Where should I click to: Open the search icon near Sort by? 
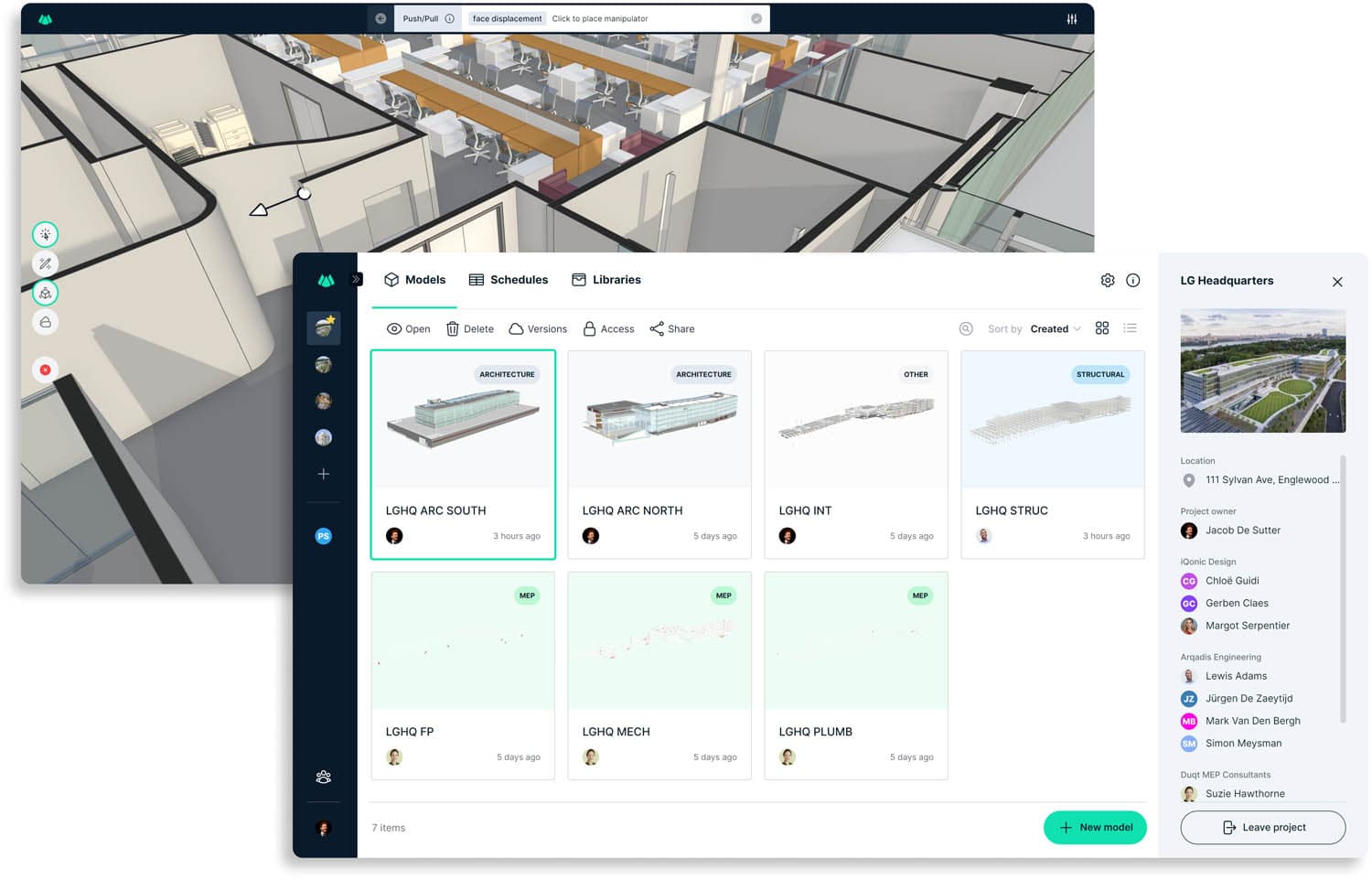tap(966, 328)
